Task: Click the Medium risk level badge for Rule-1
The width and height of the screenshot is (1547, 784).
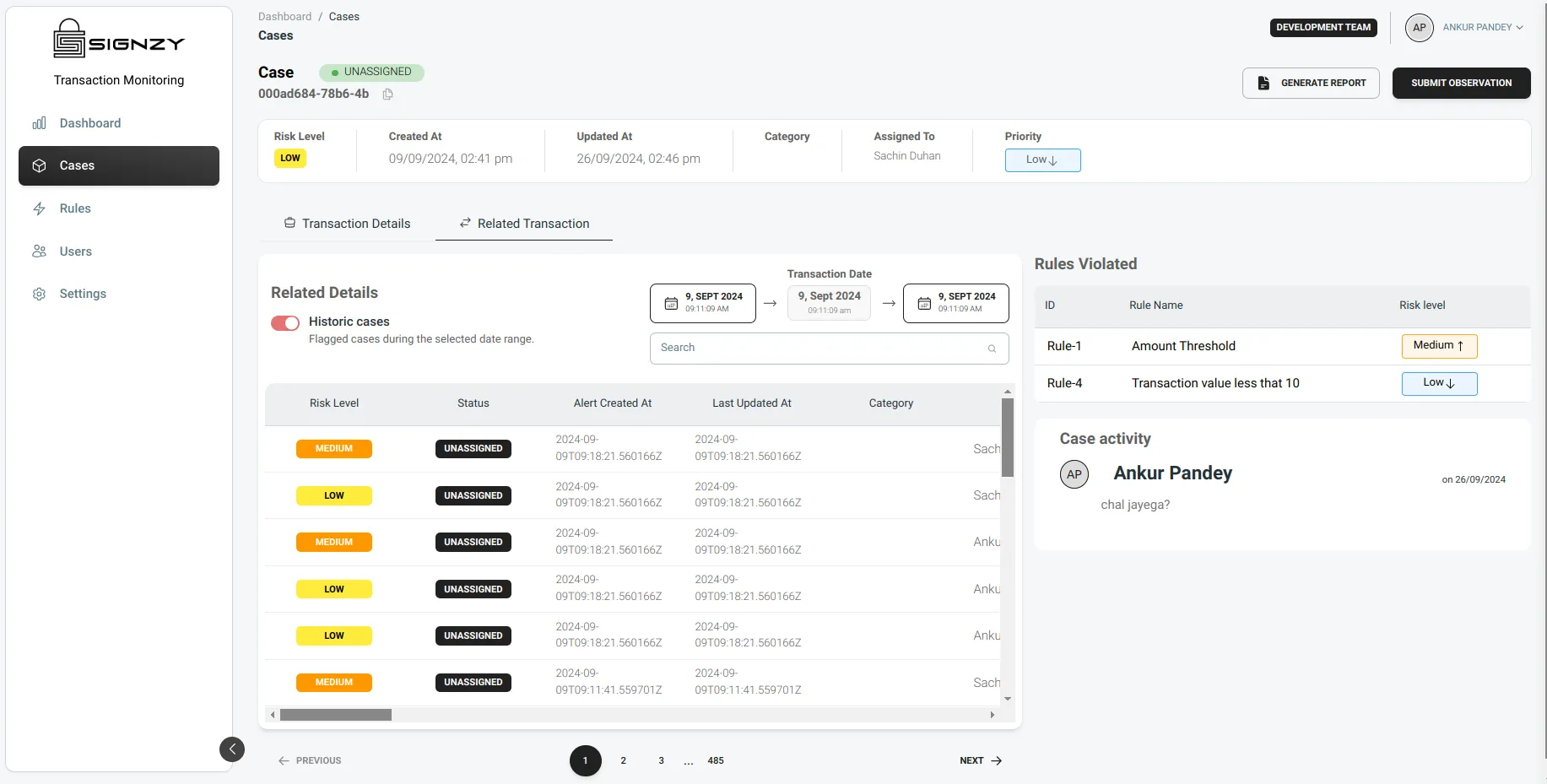Action: tap(1439, 346)
